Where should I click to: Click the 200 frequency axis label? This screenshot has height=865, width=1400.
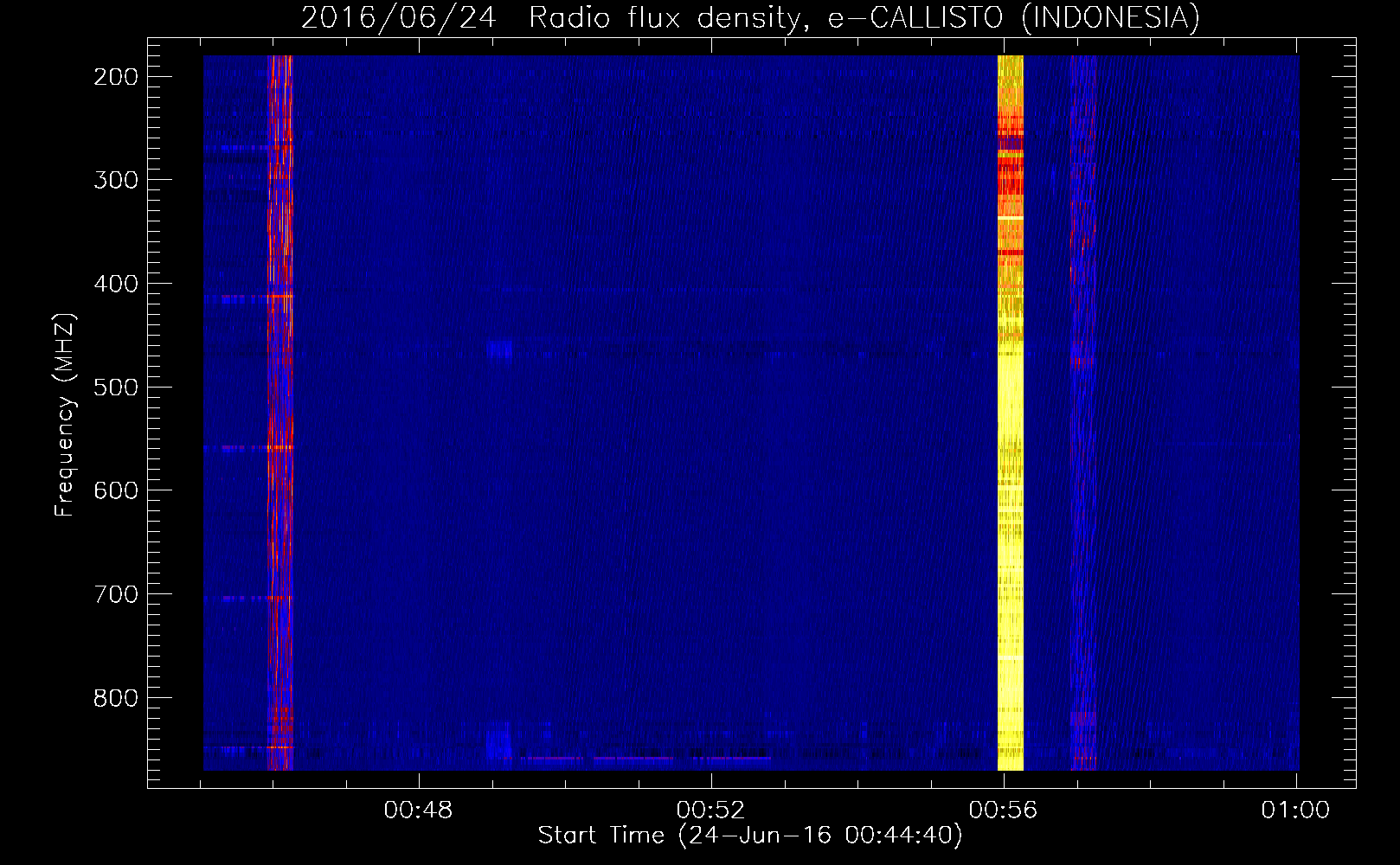point(116,77)
